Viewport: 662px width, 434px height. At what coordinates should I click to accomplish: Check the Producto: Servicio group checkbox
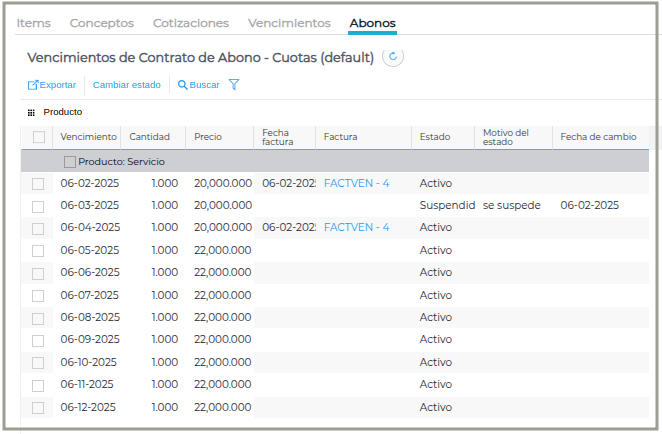point(69,161)
